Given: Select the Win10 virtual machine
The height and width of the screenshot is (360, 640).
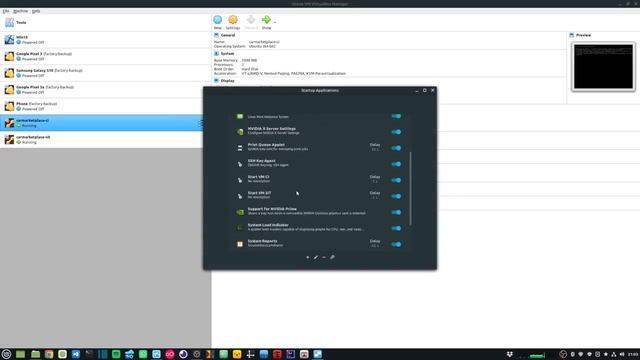Looking at the screenshot, I should tap(105, 40).
